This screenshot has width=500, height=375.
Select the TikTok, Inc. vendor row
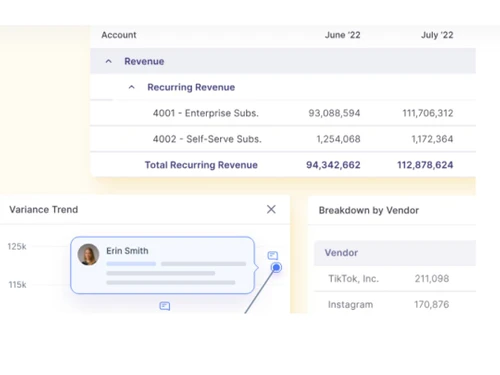pos(395,278)
